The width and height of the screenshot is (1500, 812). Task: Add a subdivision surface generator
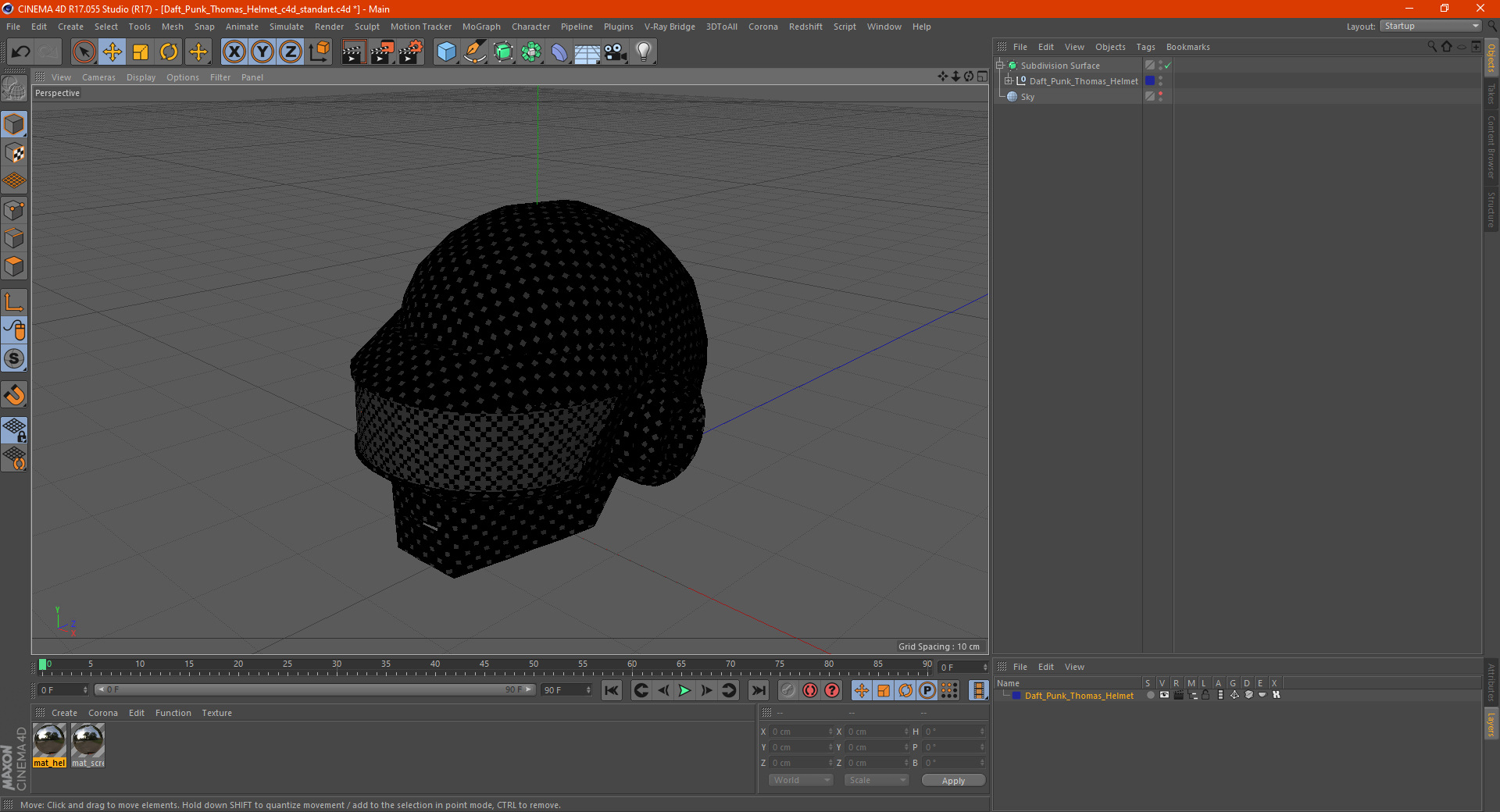[503, 52]
